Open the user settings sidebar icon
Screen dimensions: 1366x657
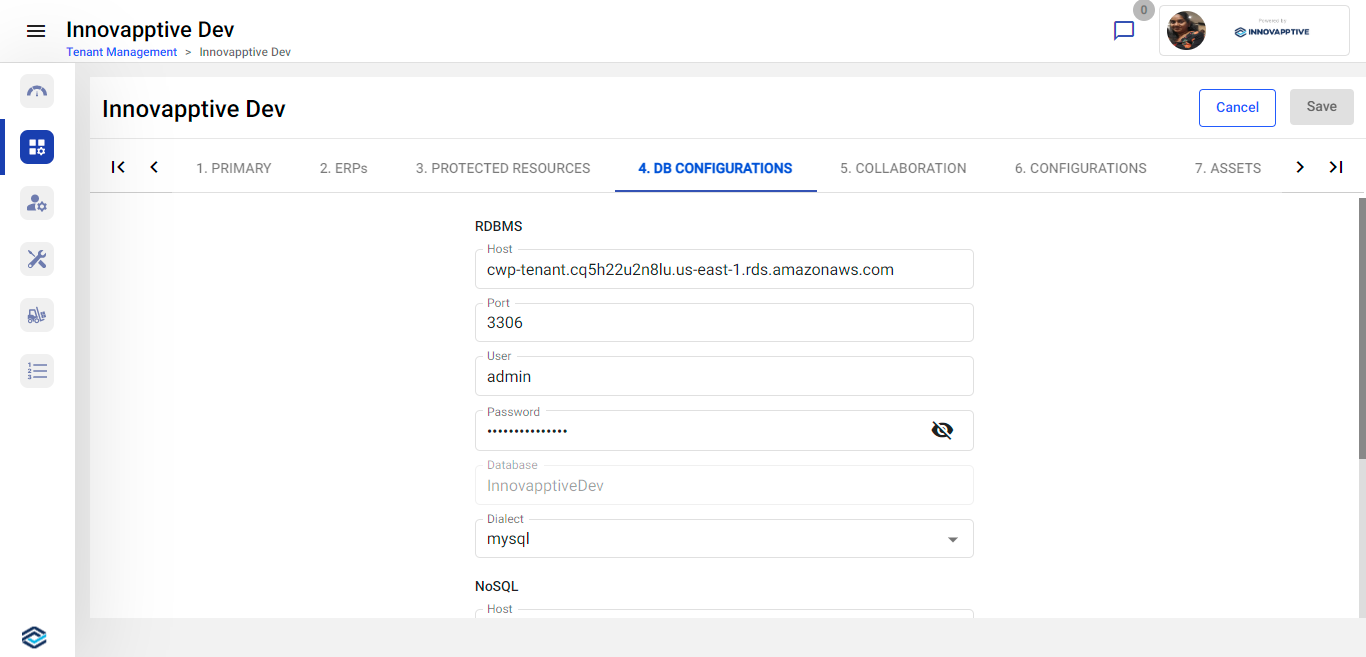point(37,203)
